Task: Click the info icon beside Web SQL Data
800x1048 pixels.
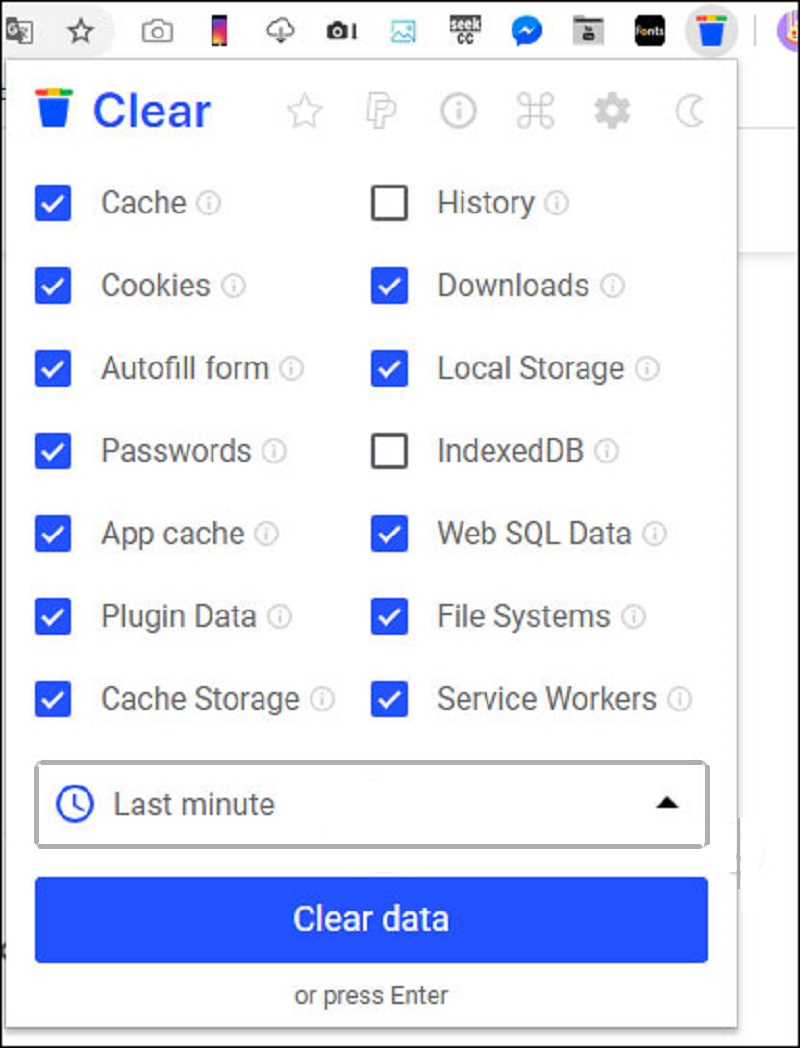Action: point(654,534)
